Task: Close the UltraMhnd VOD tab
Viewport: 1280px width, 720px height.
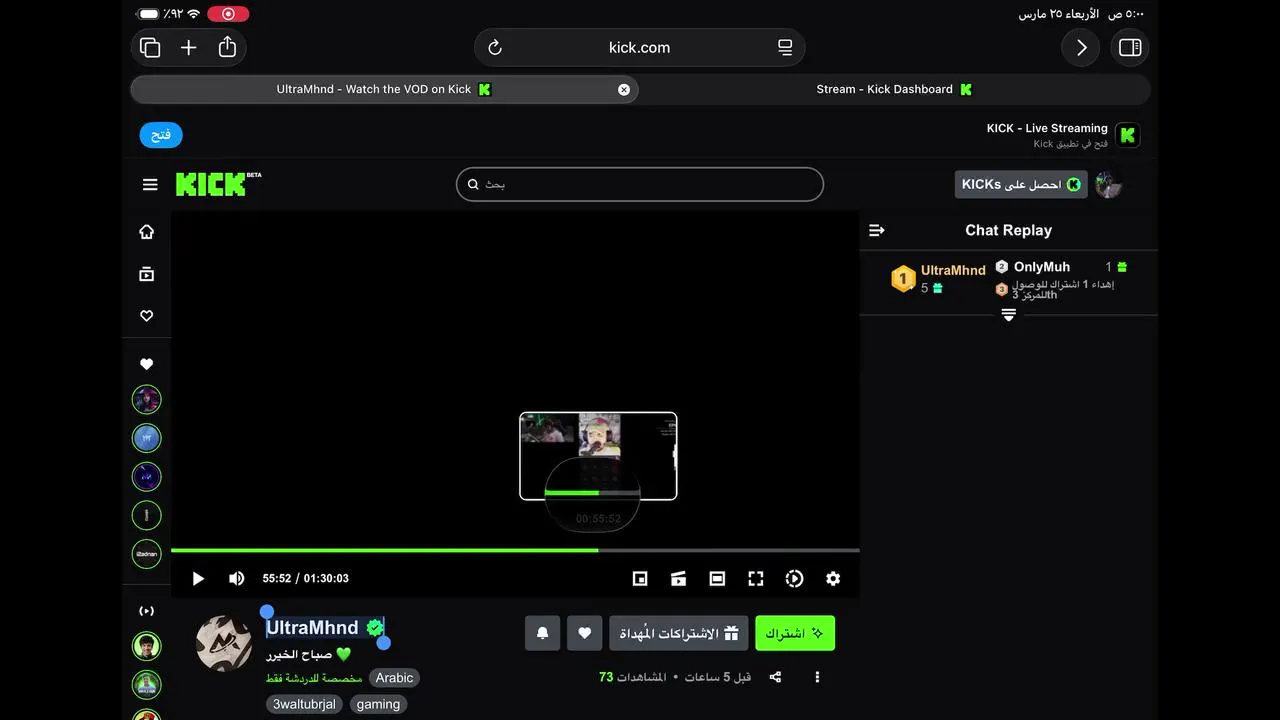Action: pos(624,89)
